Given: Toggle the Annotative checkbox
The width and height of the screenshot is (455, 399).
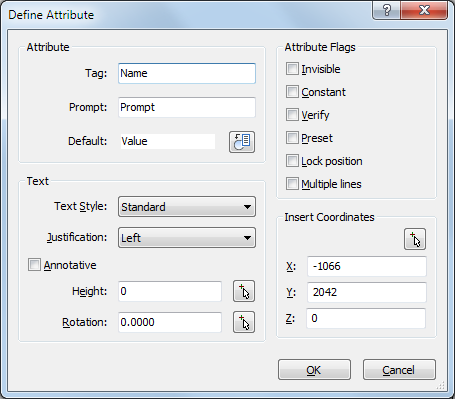Looking at the screenshot, I should (34, 265).
